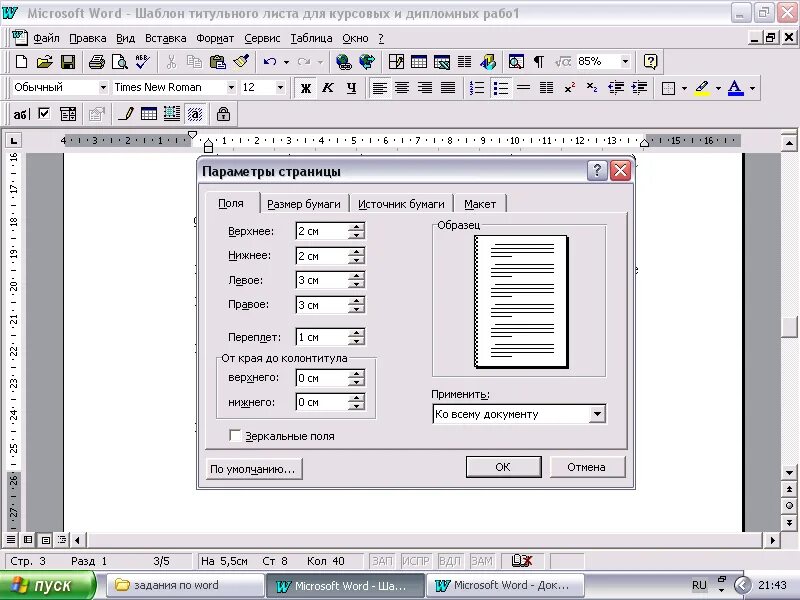
Task: Toggle the ИСПР track changes indicator
Action: pos(416,561)
